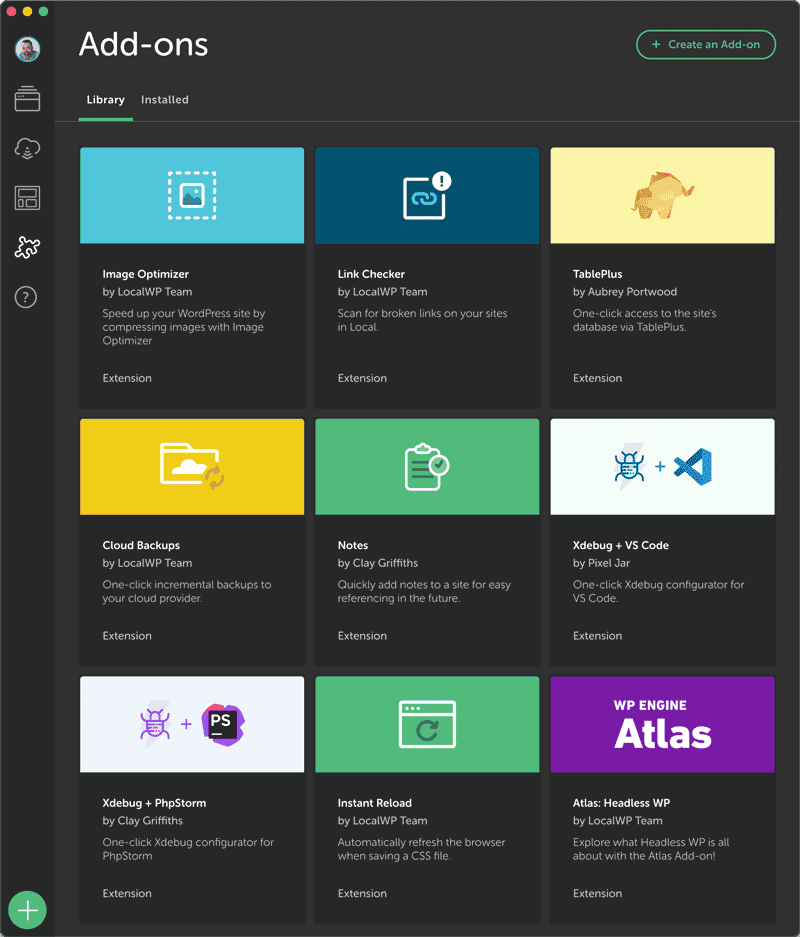The width and height of the screenshot is (800, 937).
Task: Click 'by Clay Griffiths' under Notes
Action: coord(378,563)
